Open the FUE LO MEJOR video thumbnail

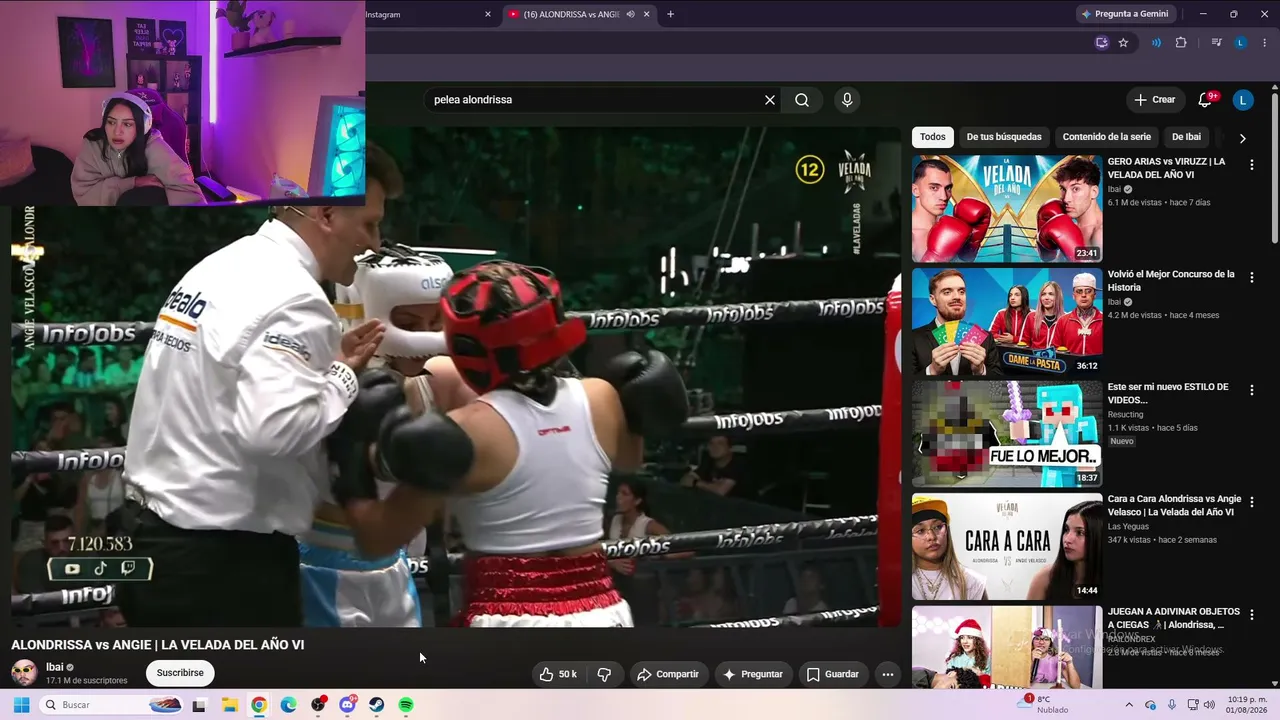(1007, 434)
